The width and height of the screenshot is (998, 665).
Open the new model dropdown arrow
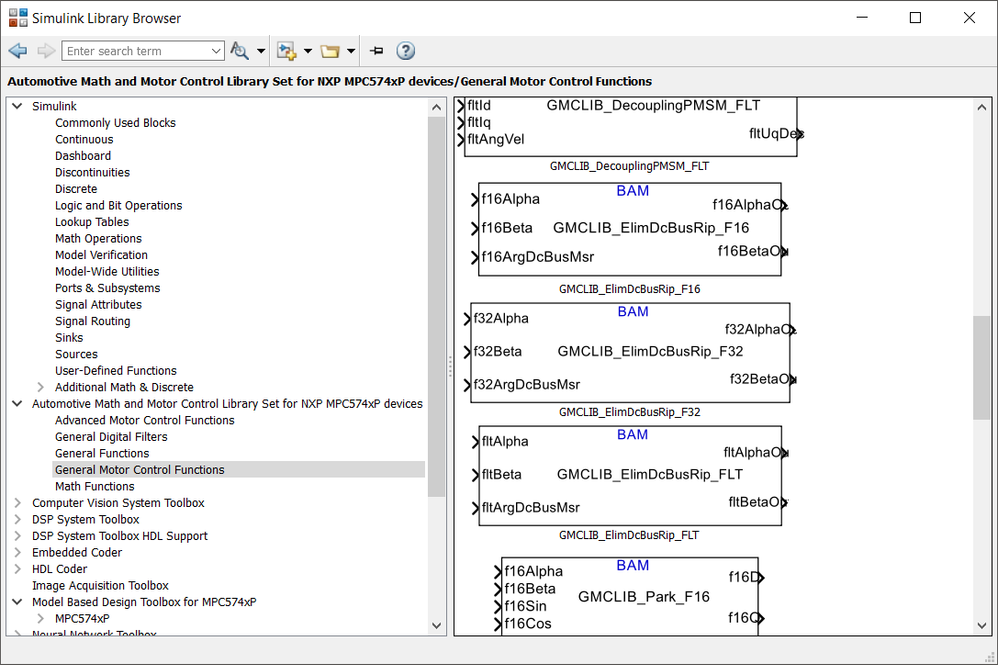coord(308,51)
